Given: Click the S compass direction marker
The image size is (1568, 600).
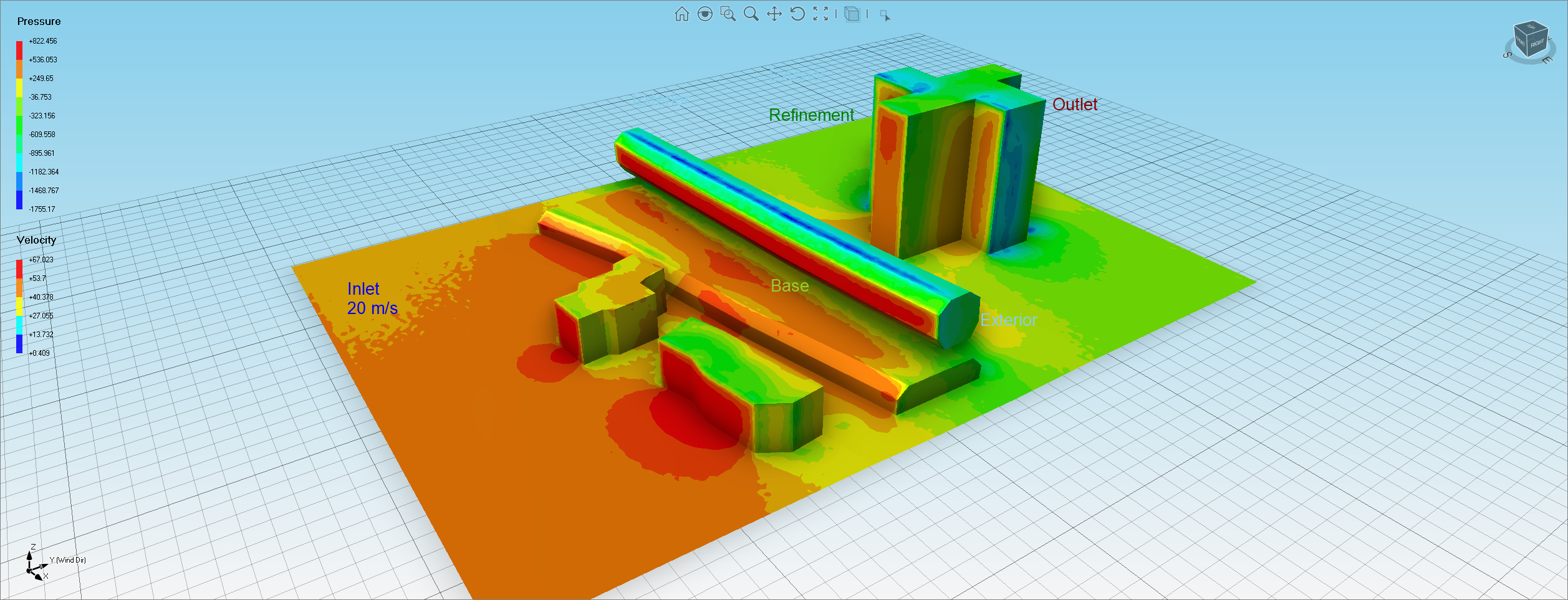Looking at the screenshot, I should point(1507,55).
